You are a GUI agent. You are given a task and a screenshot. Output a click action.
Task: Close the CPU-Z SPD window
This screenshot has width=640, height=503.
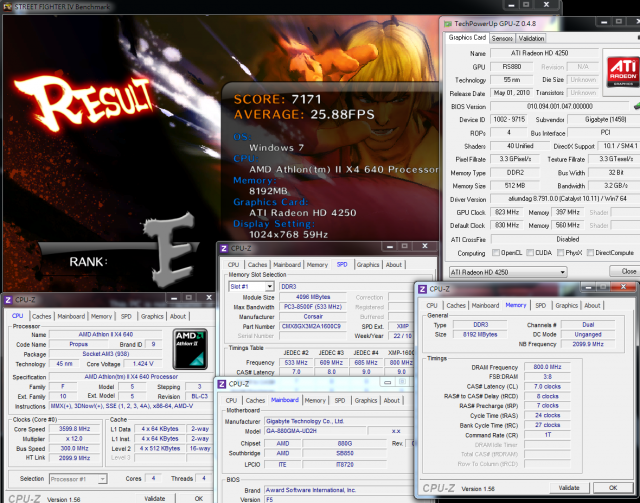(425, 246)
